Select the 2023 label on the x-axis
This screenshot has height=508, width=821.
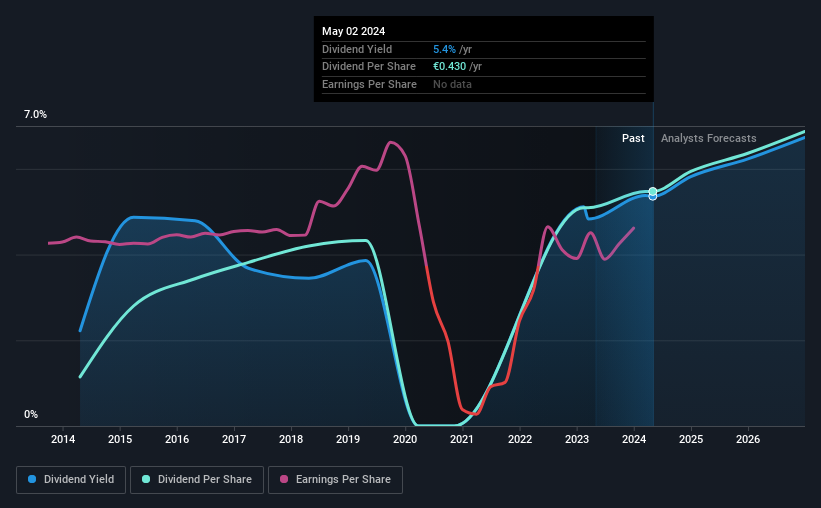click(576, 439)
